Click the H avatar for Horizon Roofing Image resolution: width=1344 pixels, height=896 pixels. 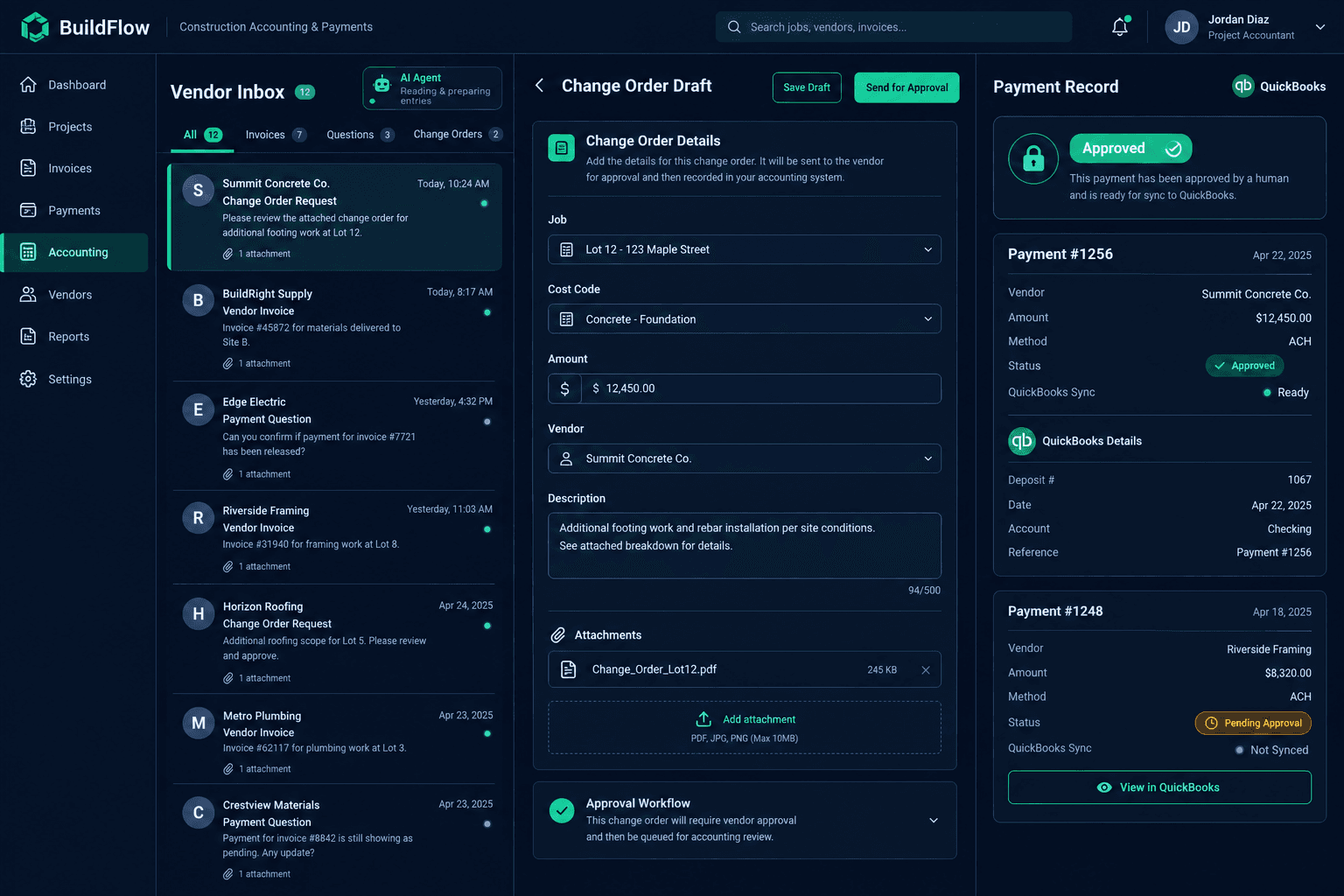pos(198,614)
